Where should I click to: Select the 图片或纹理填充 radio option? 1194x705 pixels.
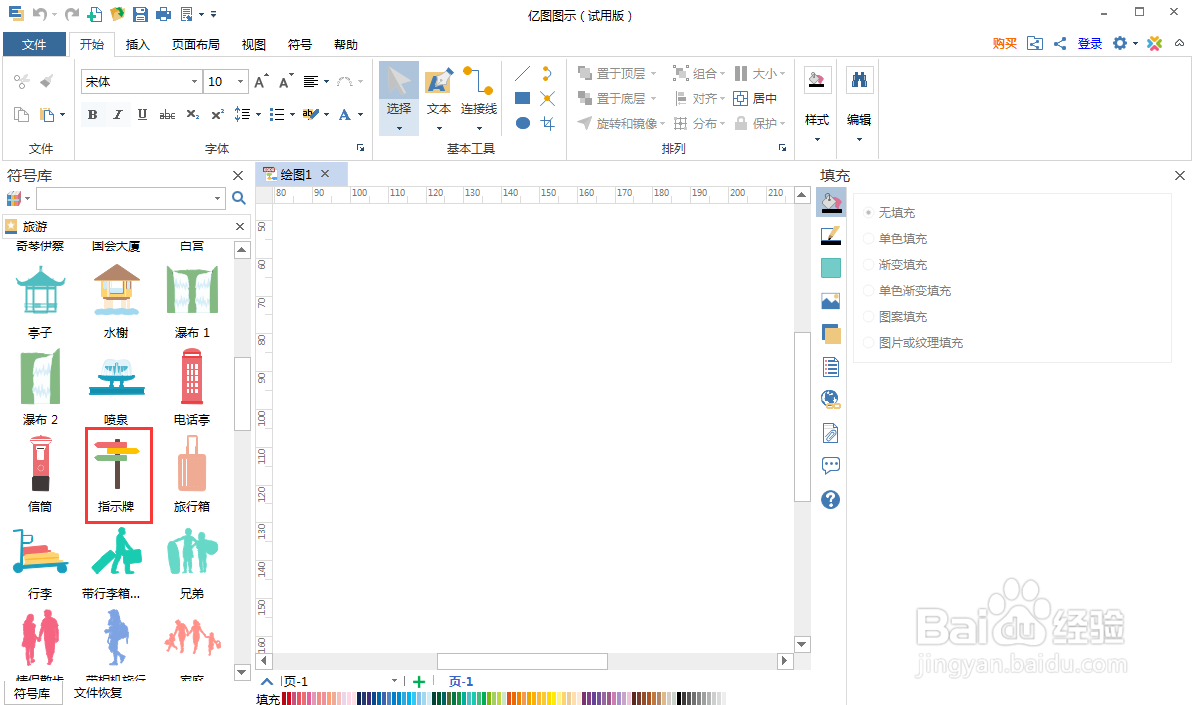[868, 343]
